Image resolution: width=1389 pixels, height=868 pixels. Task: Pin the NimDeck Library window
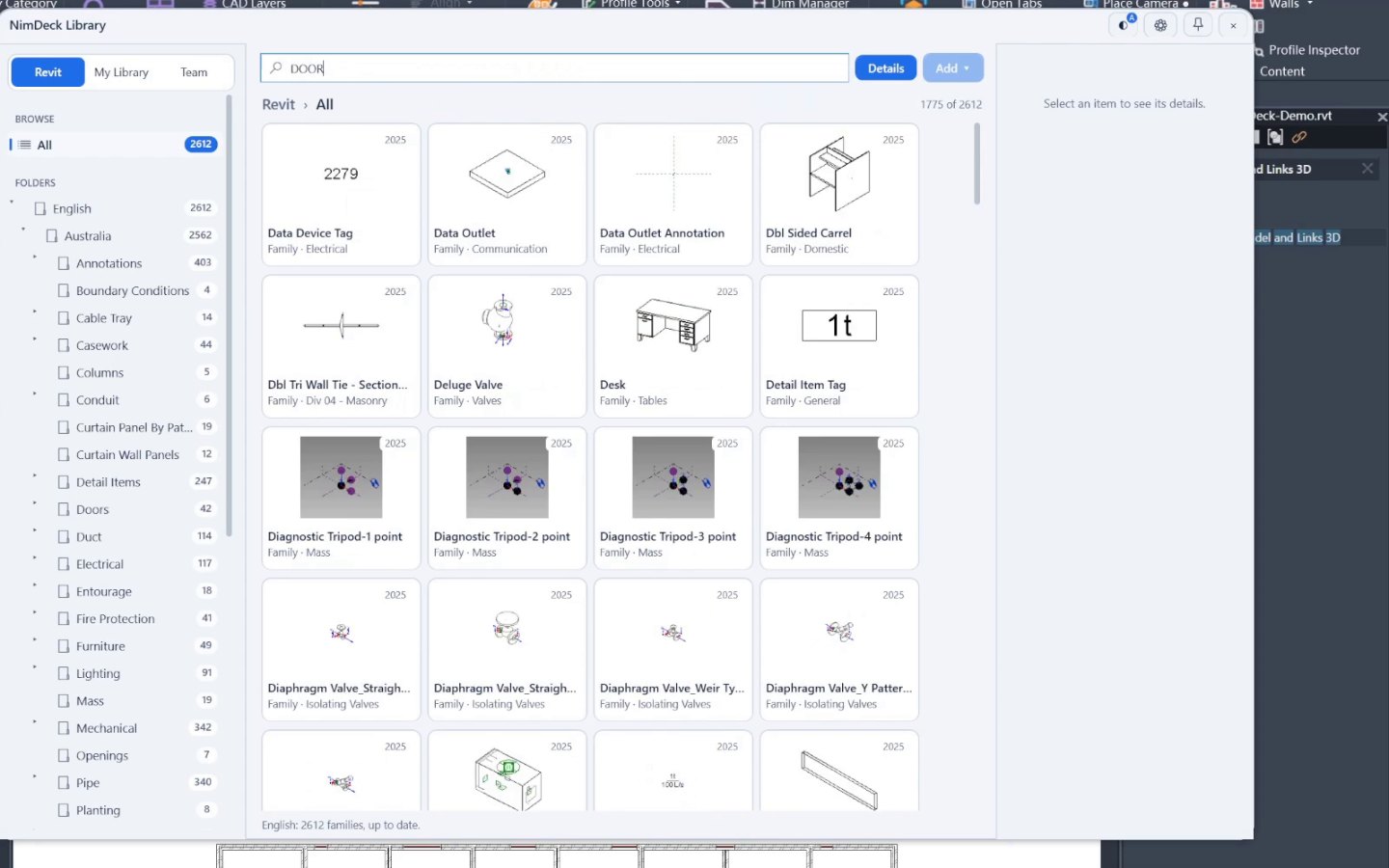pyautogui.click(x=1197, y=25)
